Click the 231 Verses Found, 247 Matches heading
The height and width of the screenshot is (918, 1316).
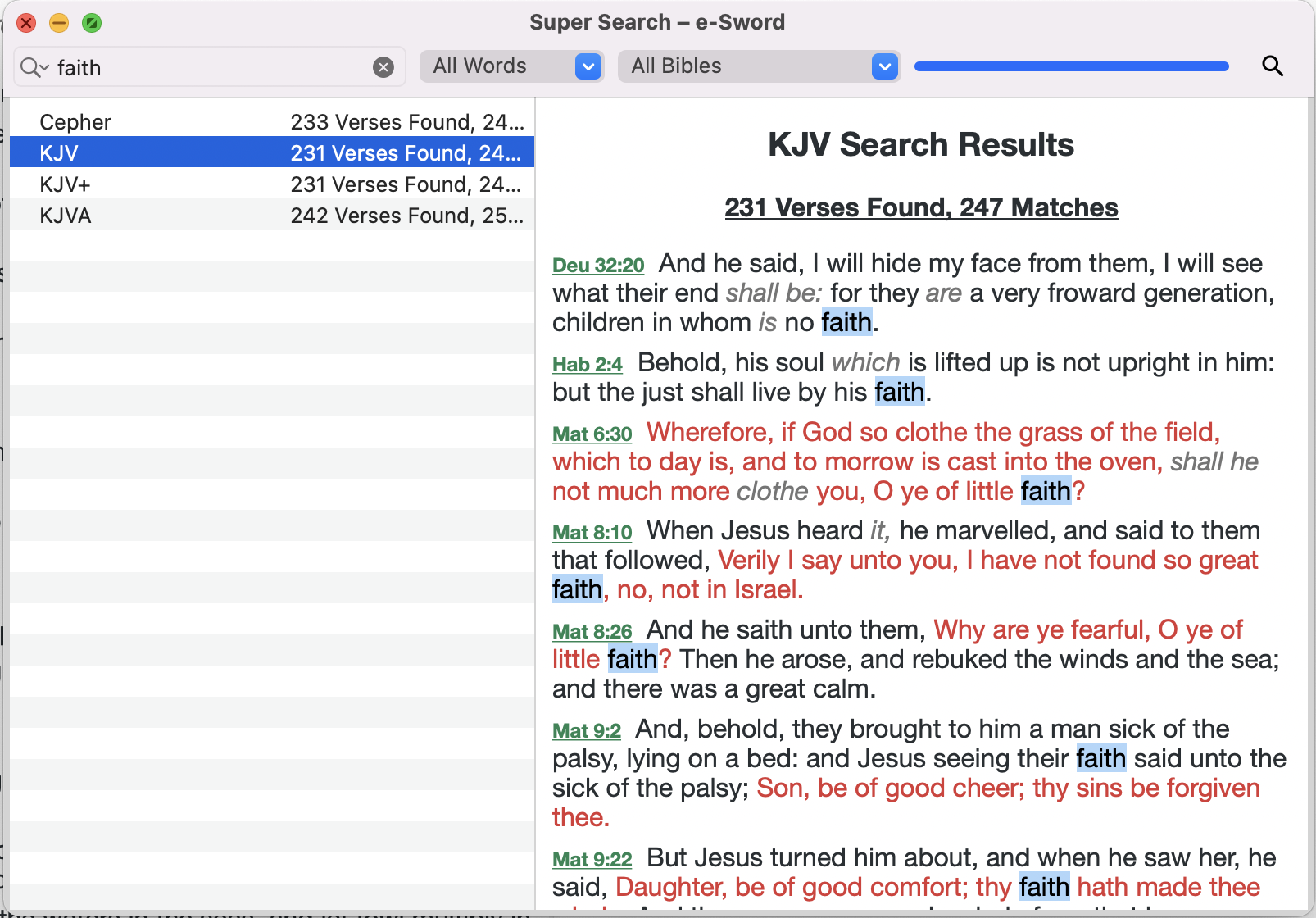pos(921,207)
